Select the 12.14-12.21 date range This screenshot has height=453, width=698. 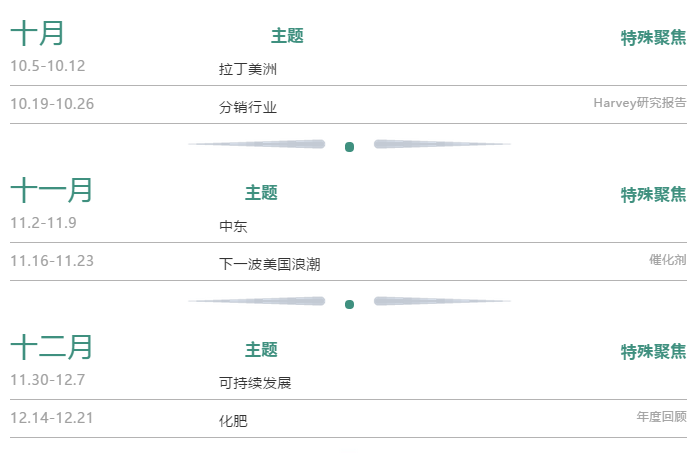pos(51,418)
